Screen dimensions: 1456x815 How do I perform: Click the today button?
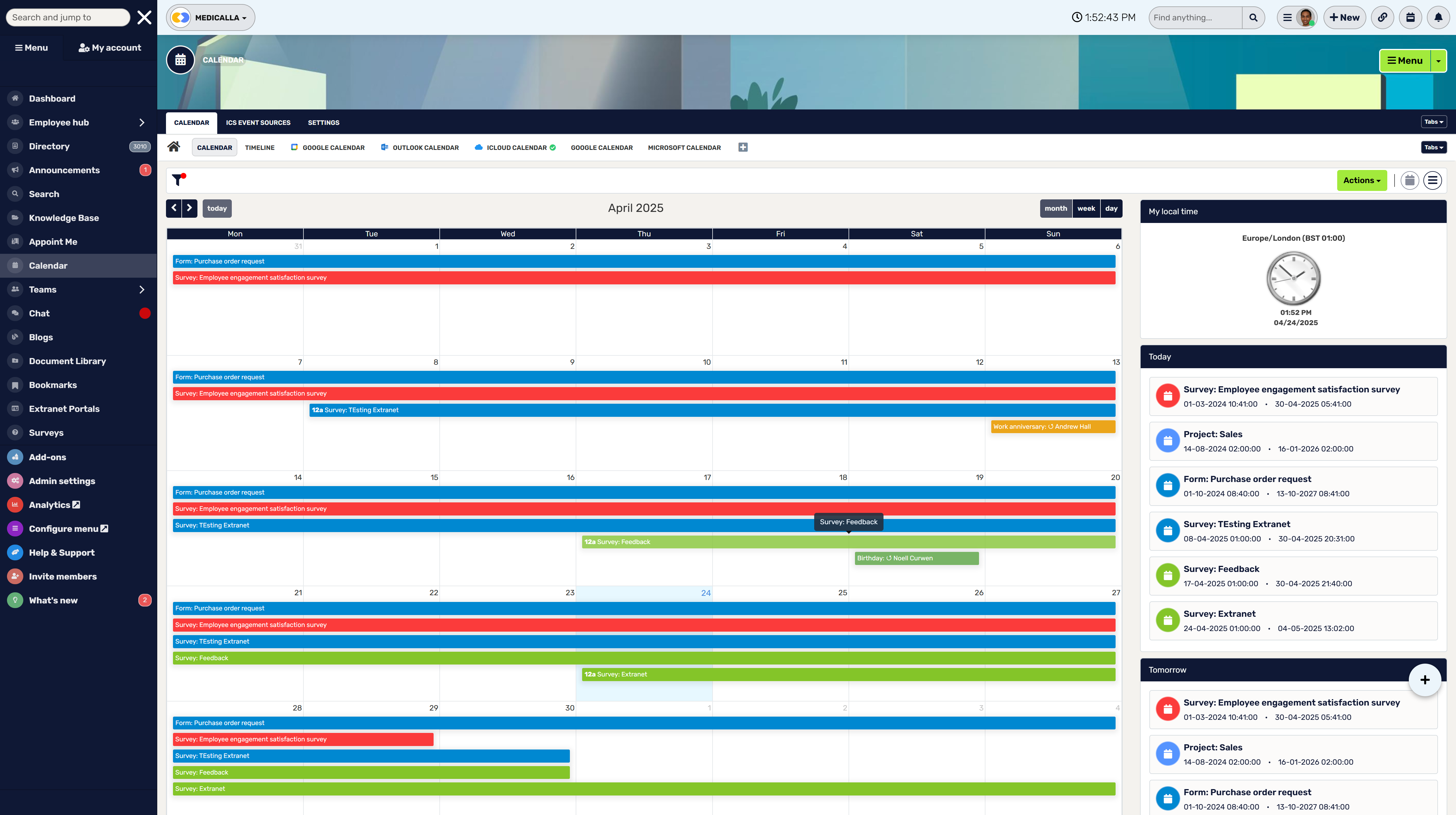217,208
